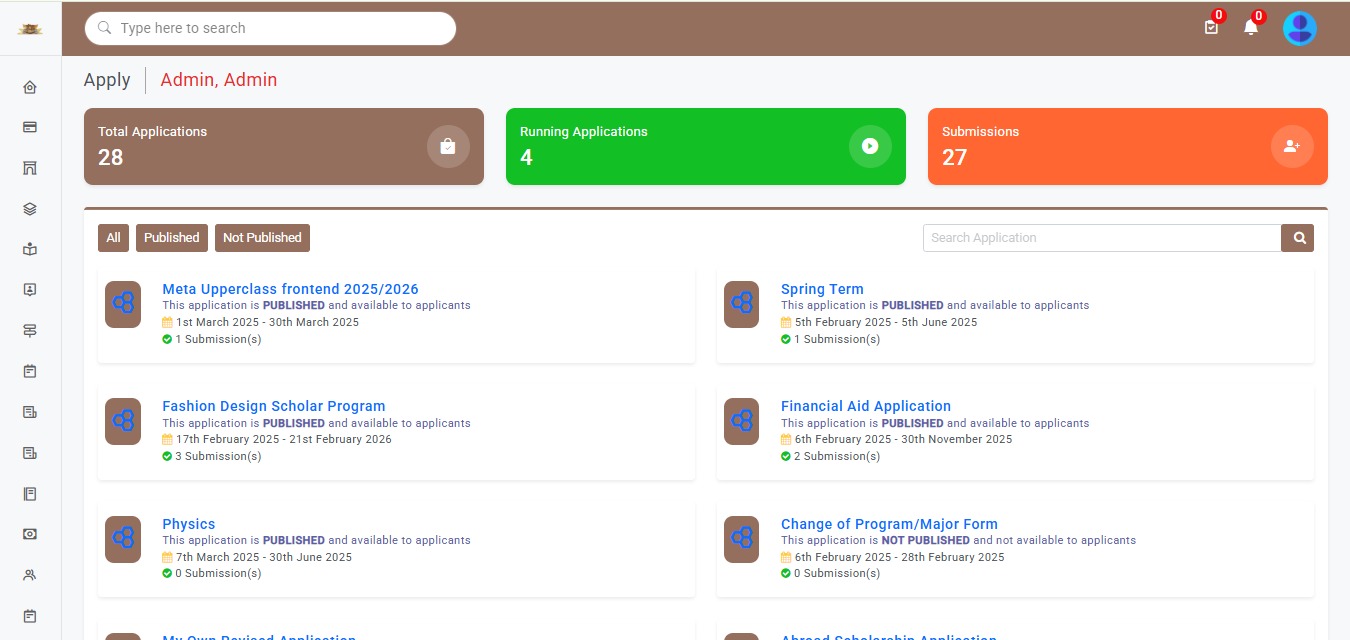
Task: Click the add-user icon on Submissions card
Action: [1291, 147]
